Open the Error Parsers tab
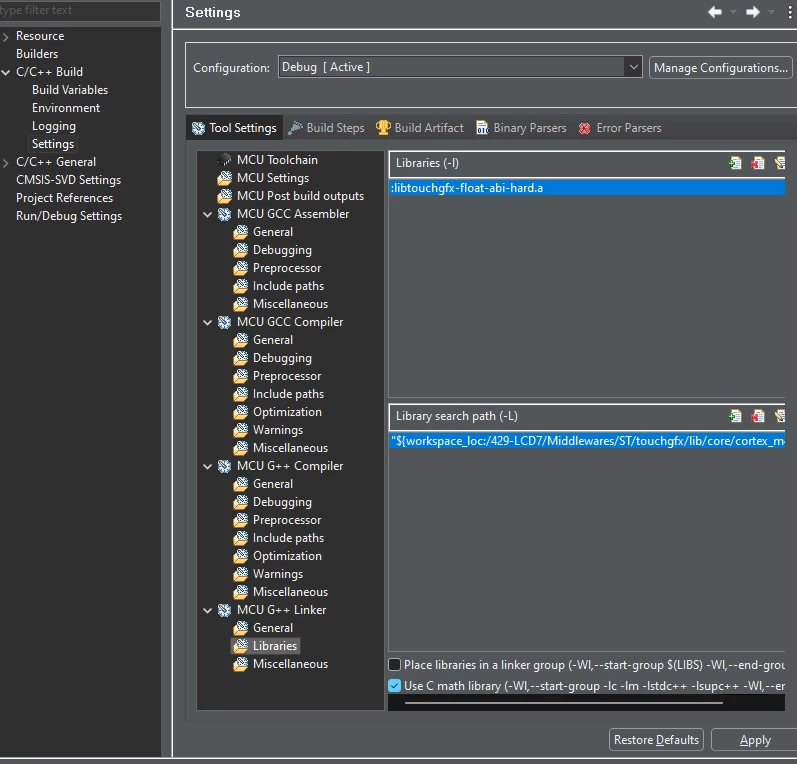797x764 pixels. 620,128
